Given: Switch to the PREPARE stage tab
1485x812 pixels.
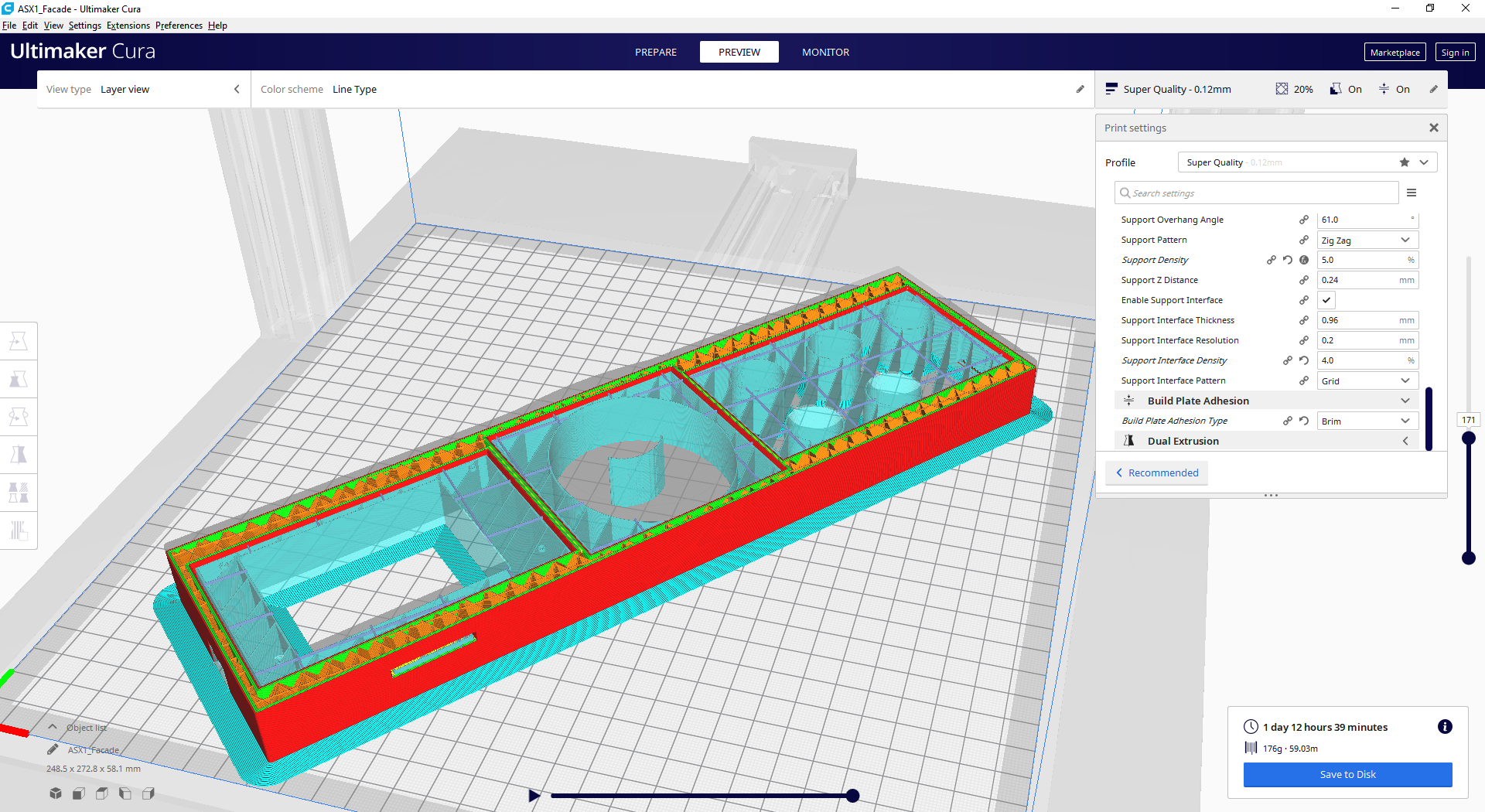Looking at the screenshot, I should (656, 52).
